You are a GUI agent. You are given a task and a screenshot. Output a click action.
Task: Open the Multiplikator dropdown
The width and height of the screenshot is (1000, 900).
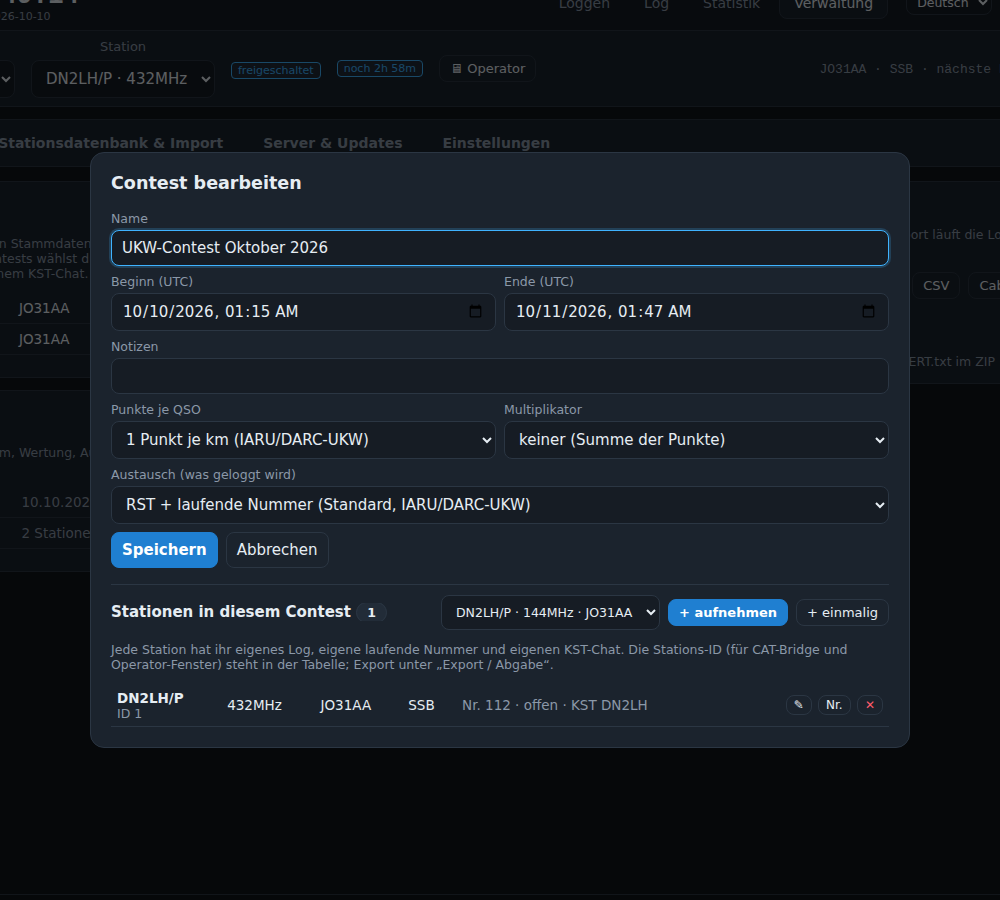click(x=696, y=439)
